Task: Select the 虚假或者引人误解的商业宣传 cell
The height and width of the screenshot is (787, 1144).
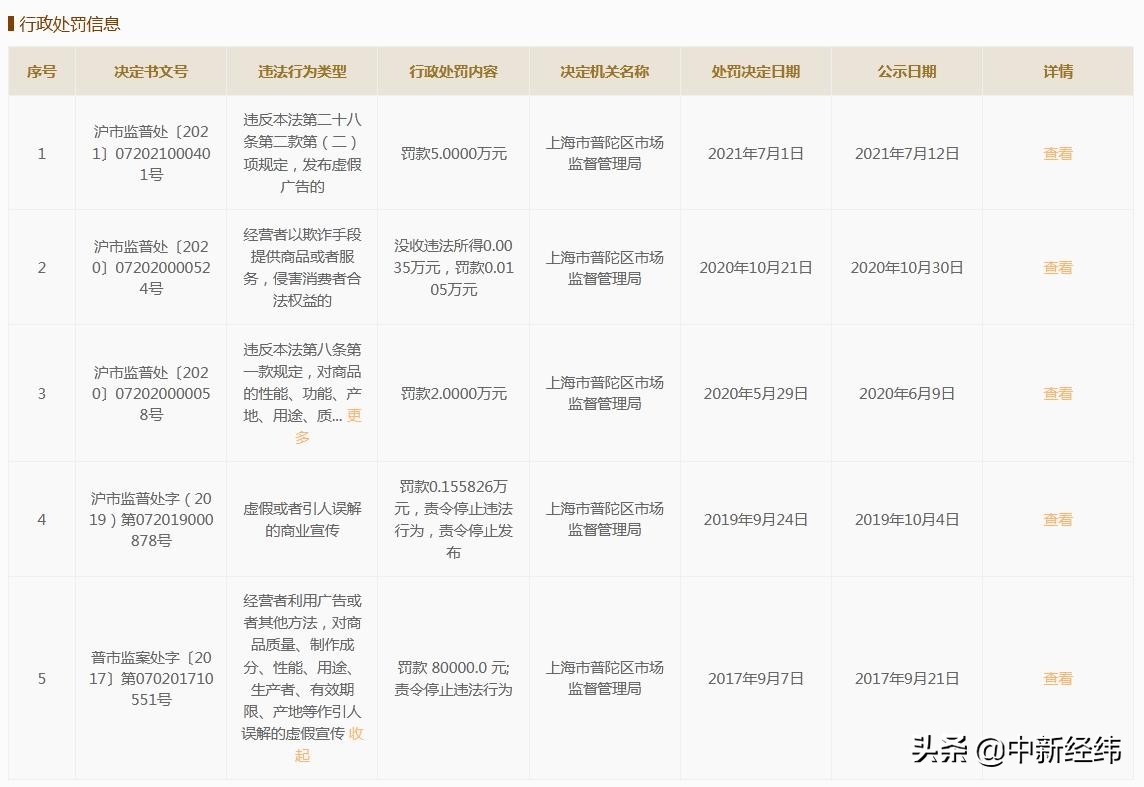Action: (302, 519)
